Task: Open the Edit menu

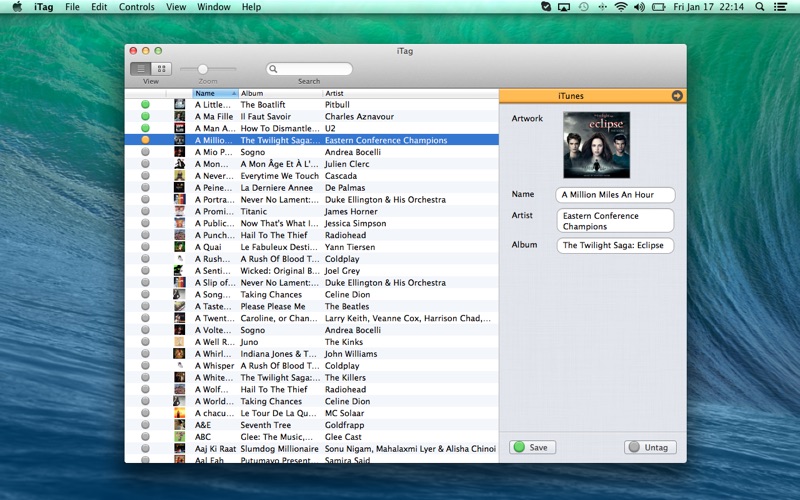Action: [99, 7]
